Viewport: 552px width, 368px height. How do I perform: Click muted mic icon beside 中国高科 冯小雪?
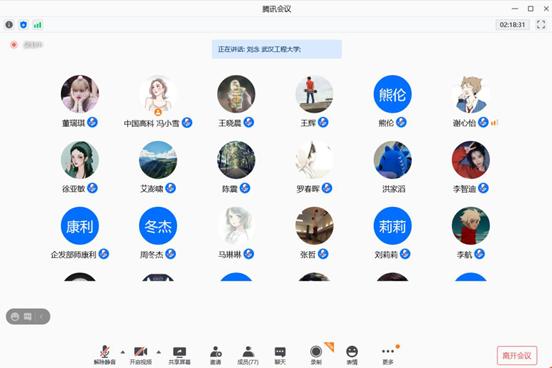187,123
